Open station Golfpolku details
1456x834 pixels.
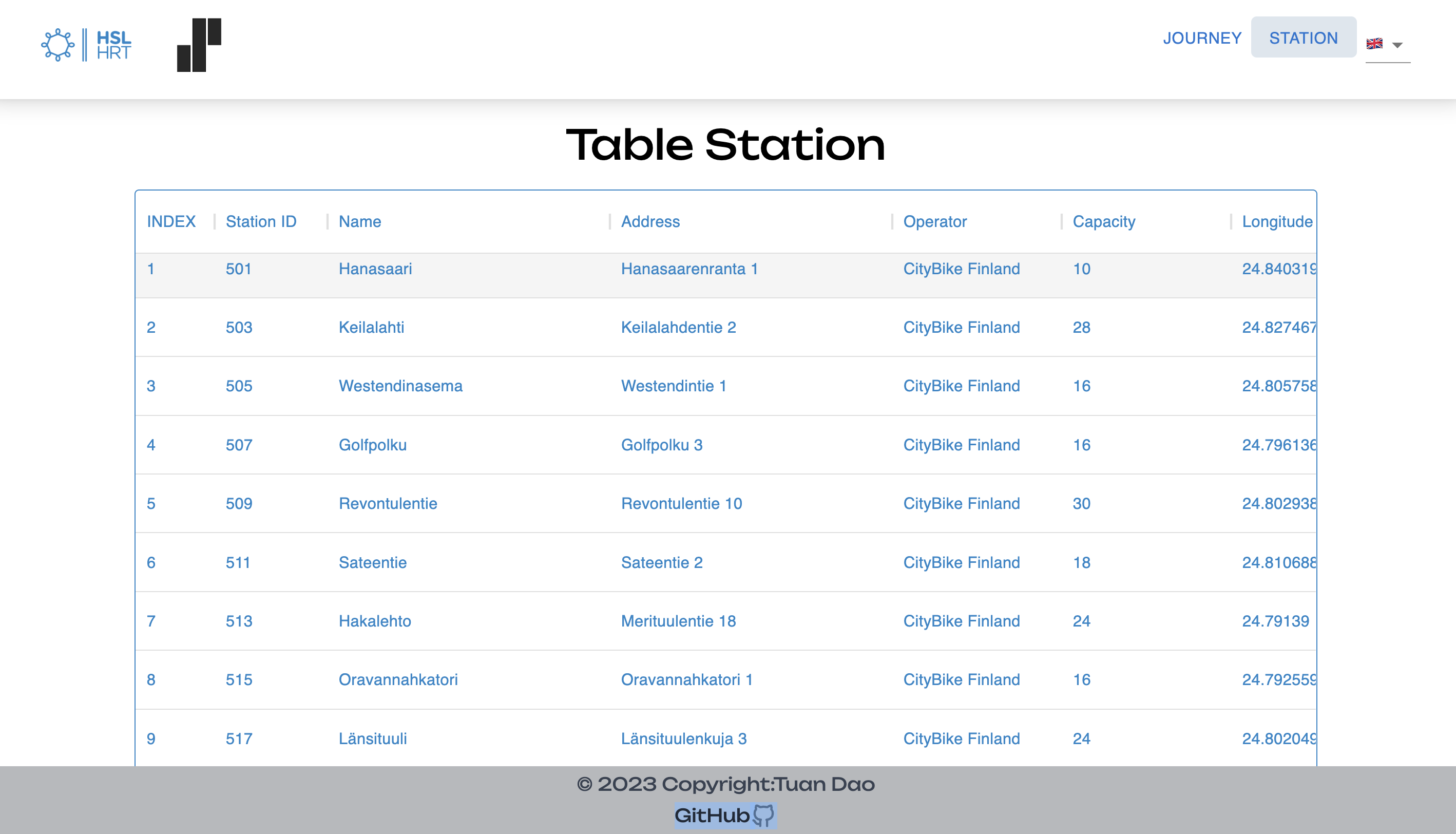[x=373, y=445]
